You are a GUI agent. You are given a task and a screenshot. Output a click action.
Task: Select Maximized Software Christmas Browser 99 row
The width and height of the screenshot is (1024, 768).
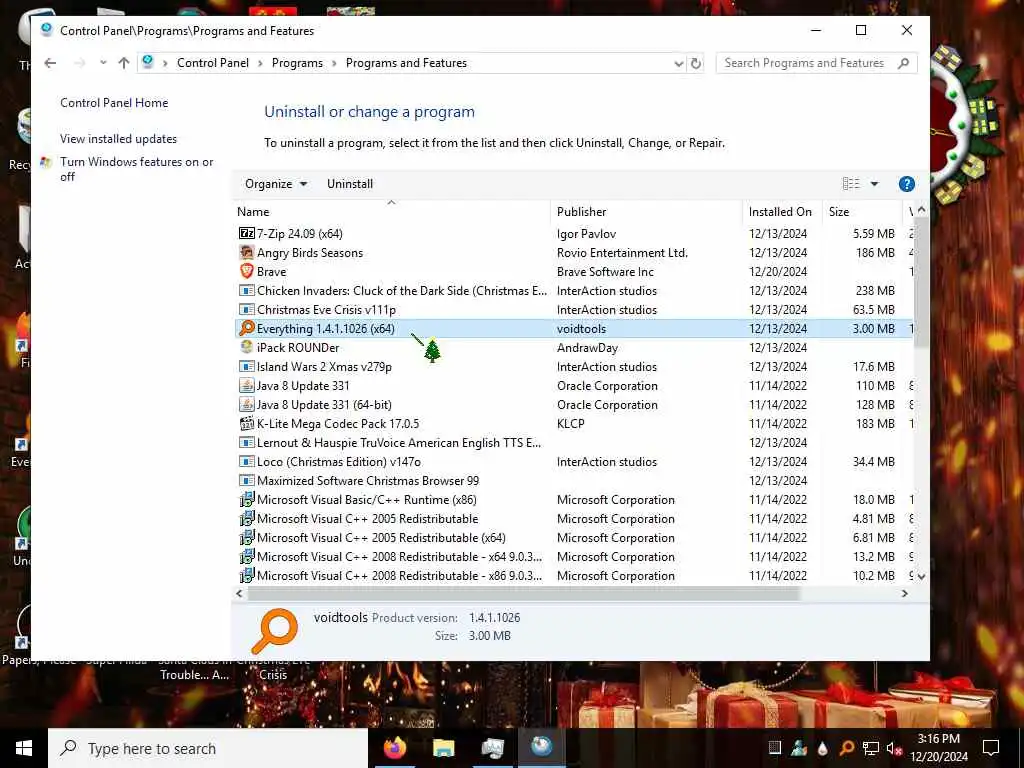point(573,481)
